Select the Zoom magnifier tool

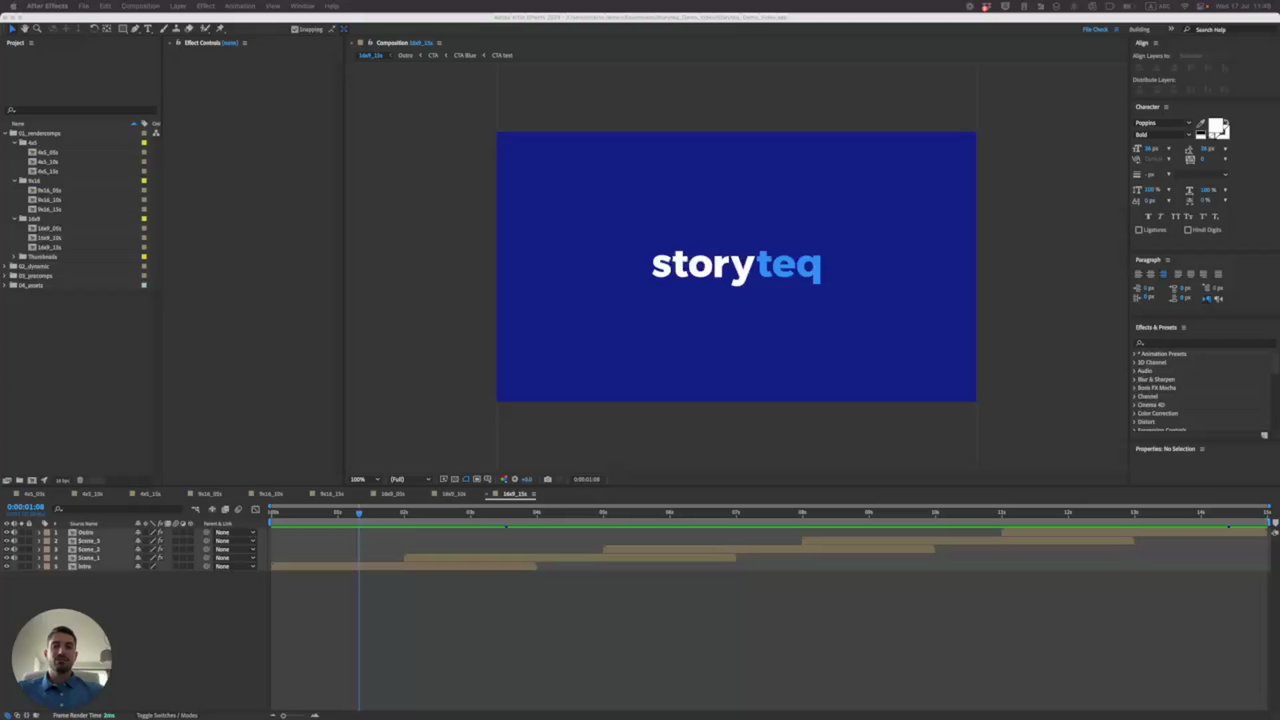pyautogui.click(x=37, y=29)
